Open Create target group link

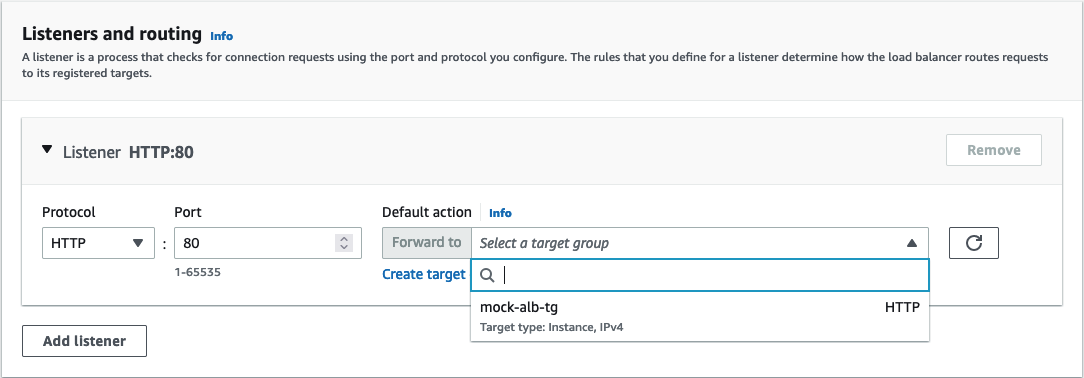point(424,274)
